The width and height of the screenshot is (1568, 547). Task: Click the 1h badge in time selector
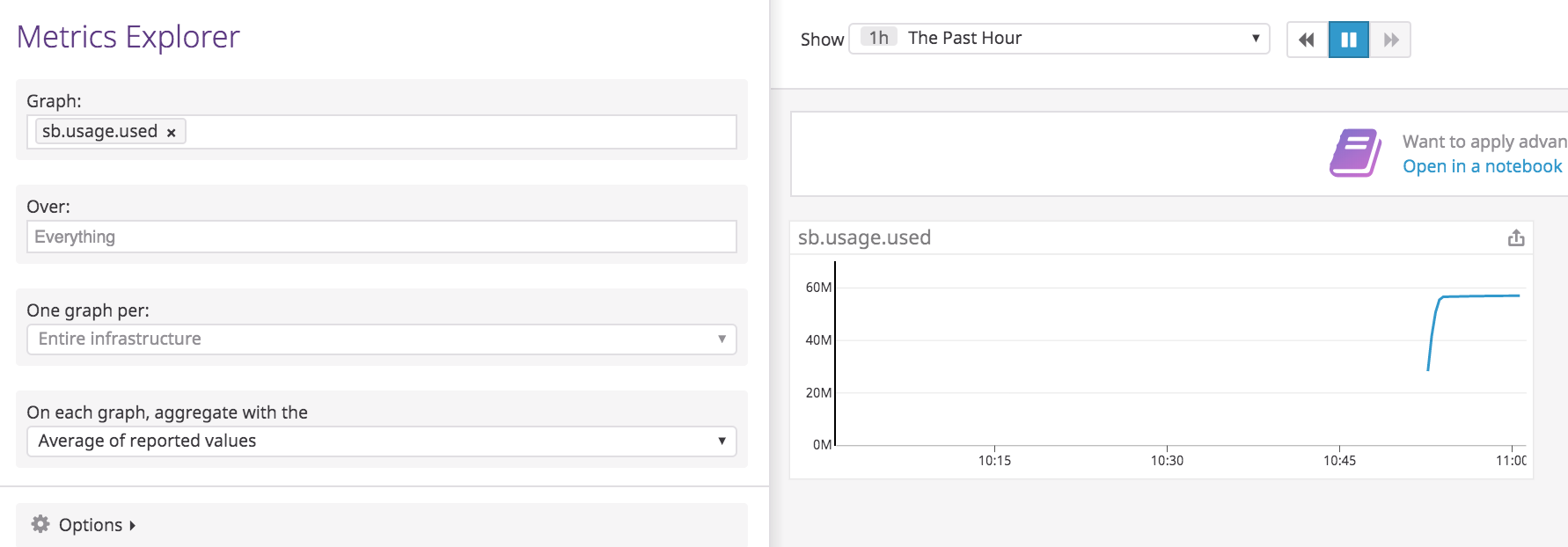click(x=878, y=38)
